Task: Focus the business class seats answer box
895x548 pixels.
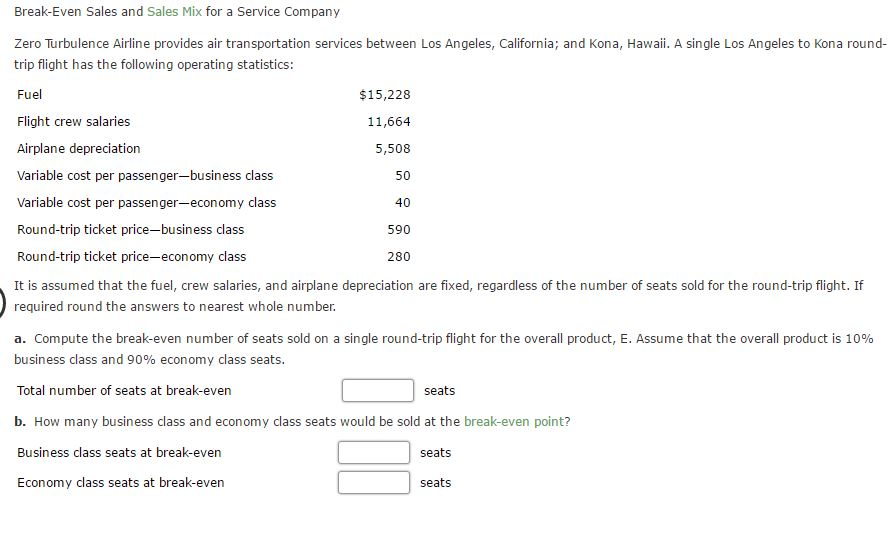Action: pos(373,453)
